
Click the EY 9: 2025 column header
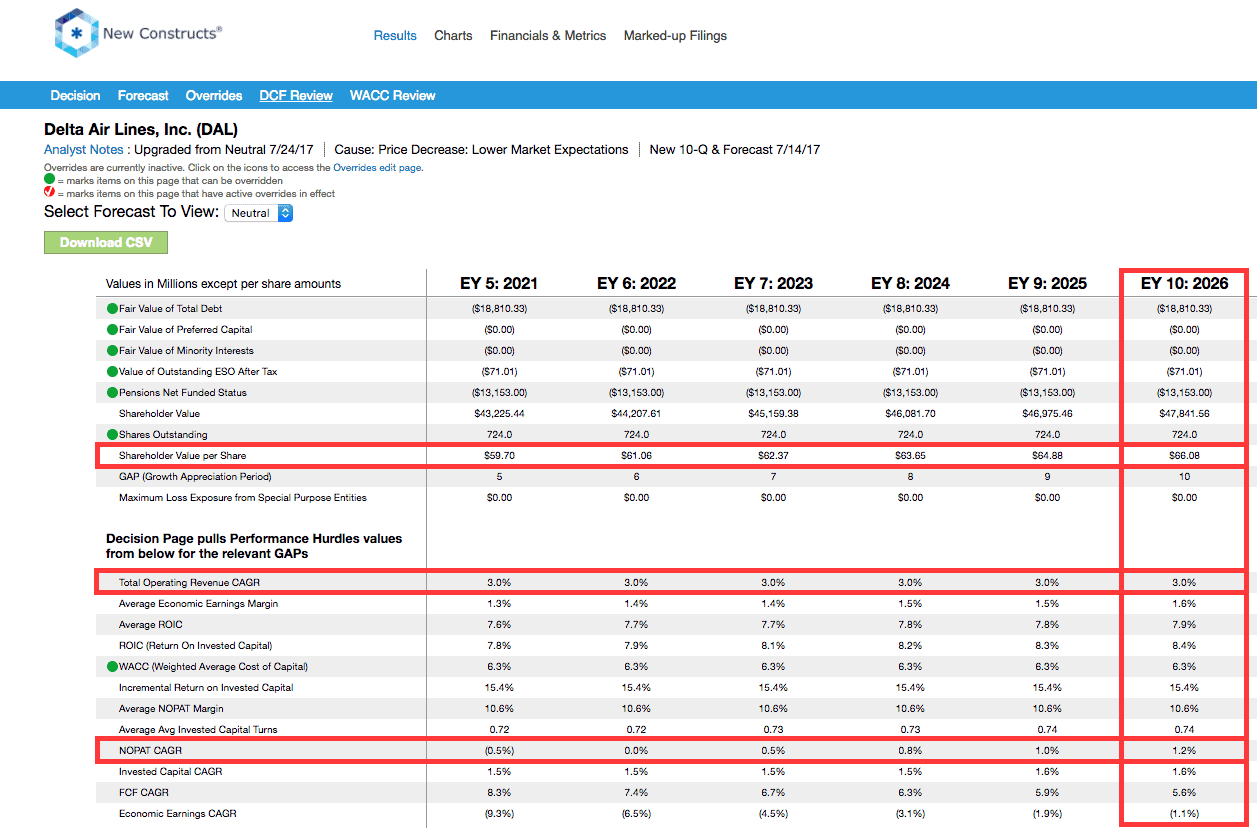(x=1047, y=283)
